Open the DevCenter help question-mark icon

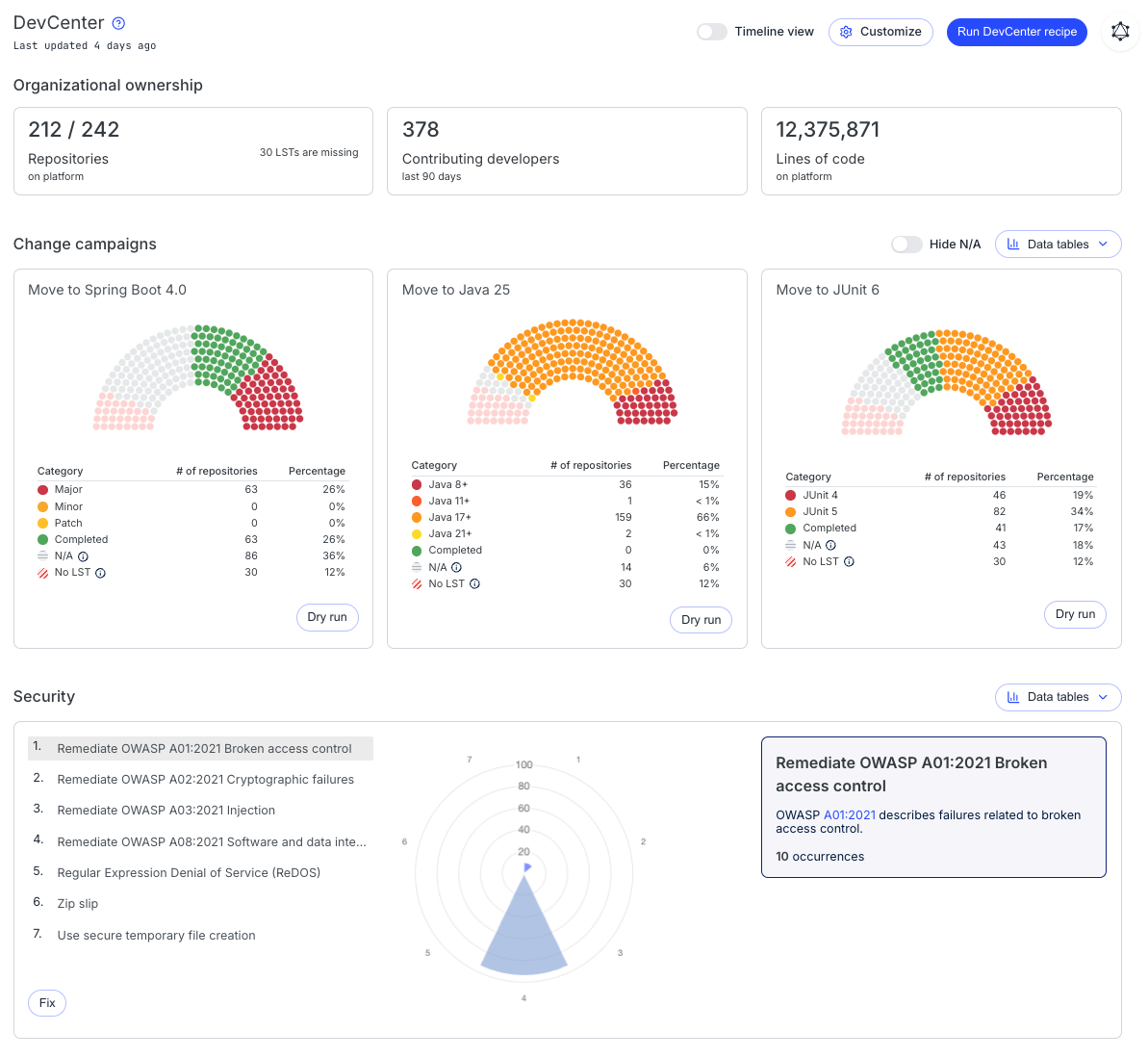[118, 23]
